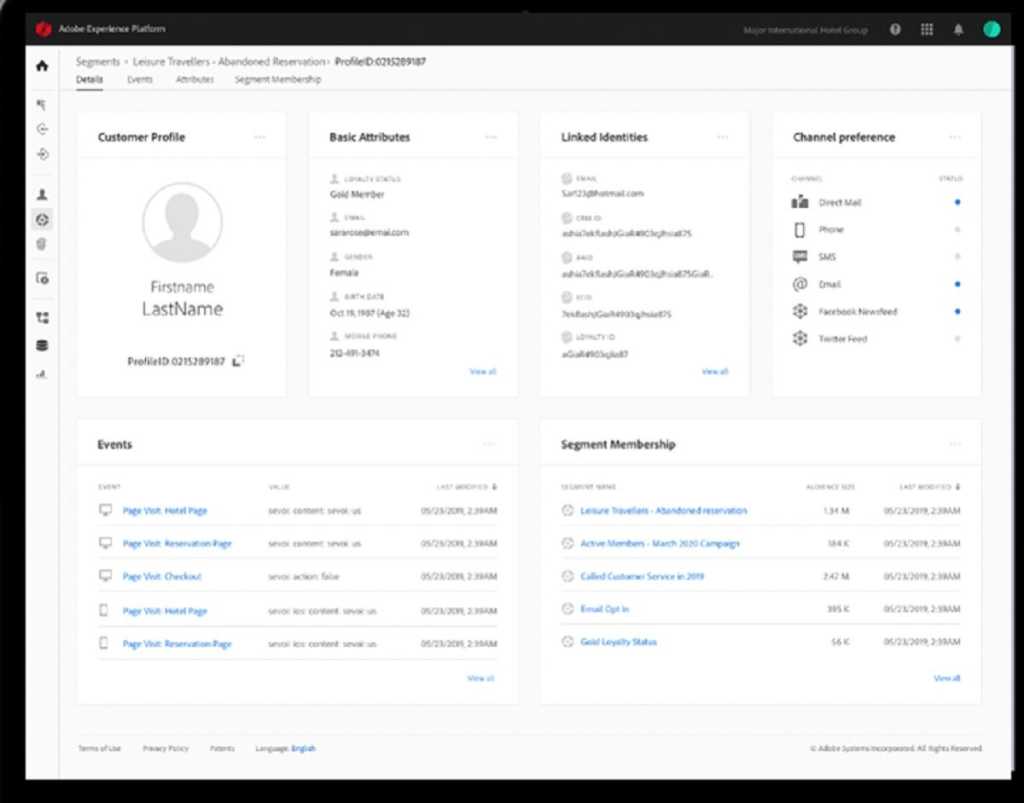Toggle Facebook Newsfeed status indicator

pos(957,311)
